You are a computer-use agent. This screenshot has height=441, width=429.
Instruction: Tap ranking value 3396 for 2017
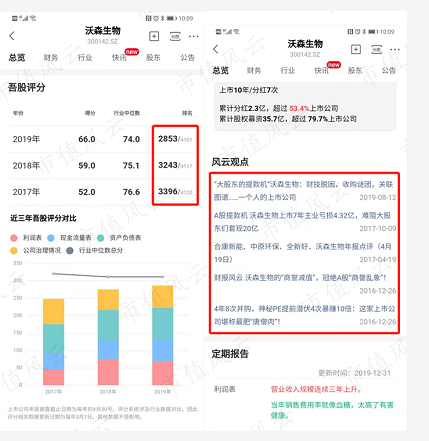point(168,191)
